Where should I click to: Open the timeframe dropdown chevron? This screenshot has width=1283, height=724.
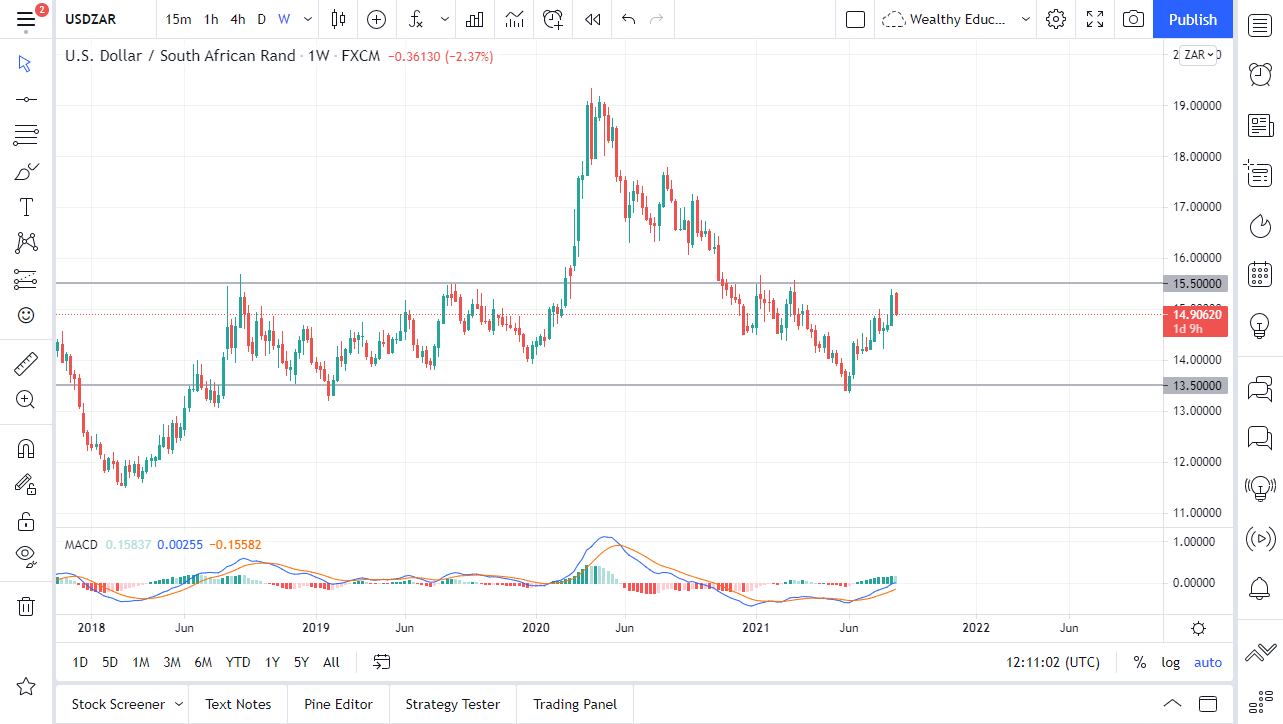[307, 19]
